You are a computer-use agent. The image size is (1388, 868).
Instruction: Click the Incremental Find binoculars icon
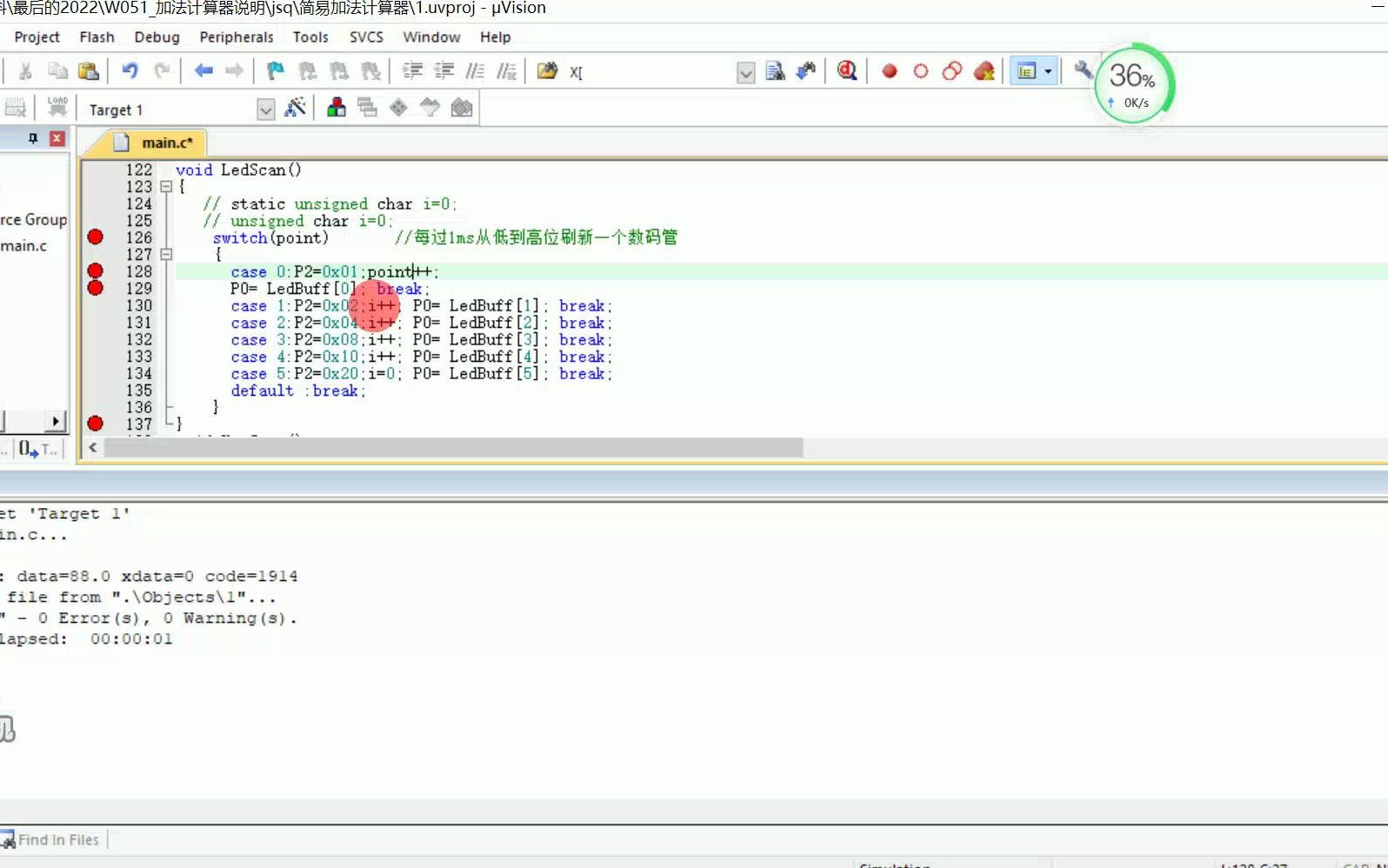806,71
